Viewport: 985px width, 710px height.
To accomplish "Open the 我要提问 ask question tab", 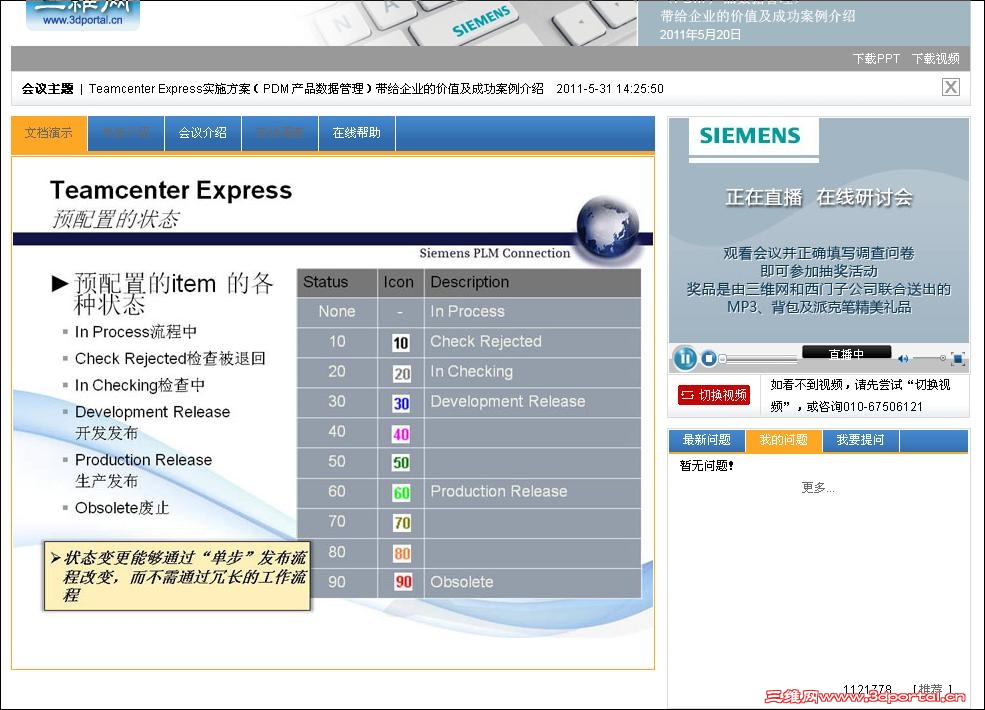I will click(x=860, y=440).
